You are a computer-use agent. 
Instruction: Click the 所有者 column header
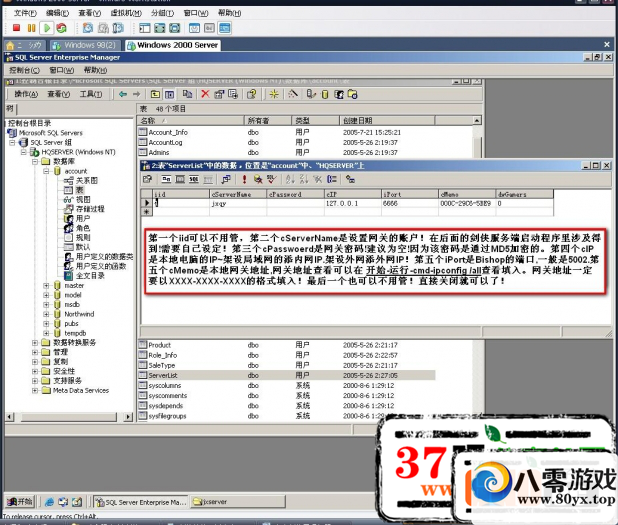pos(268,121)
